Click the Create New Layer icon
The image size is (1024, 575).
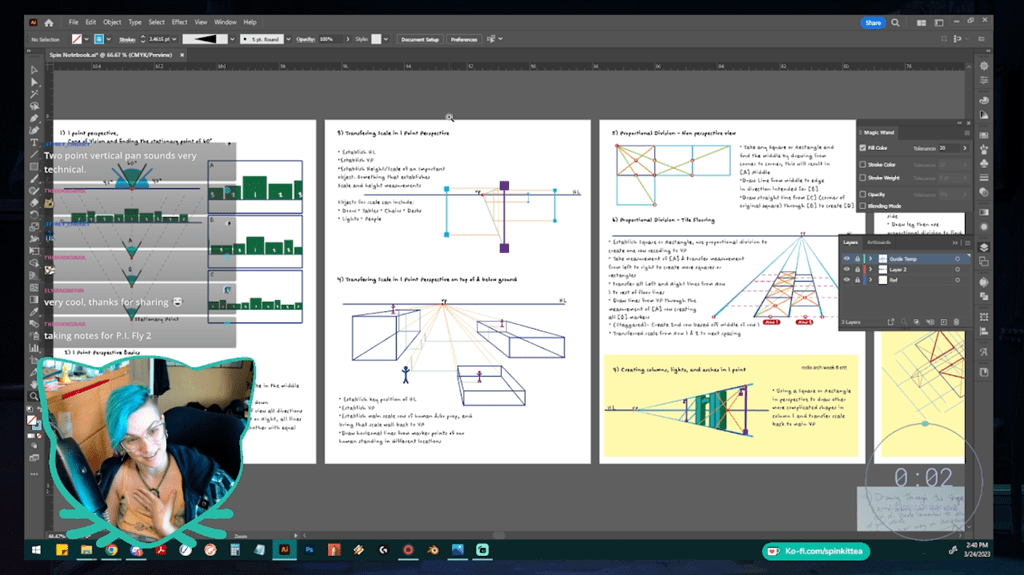point(943,321)
